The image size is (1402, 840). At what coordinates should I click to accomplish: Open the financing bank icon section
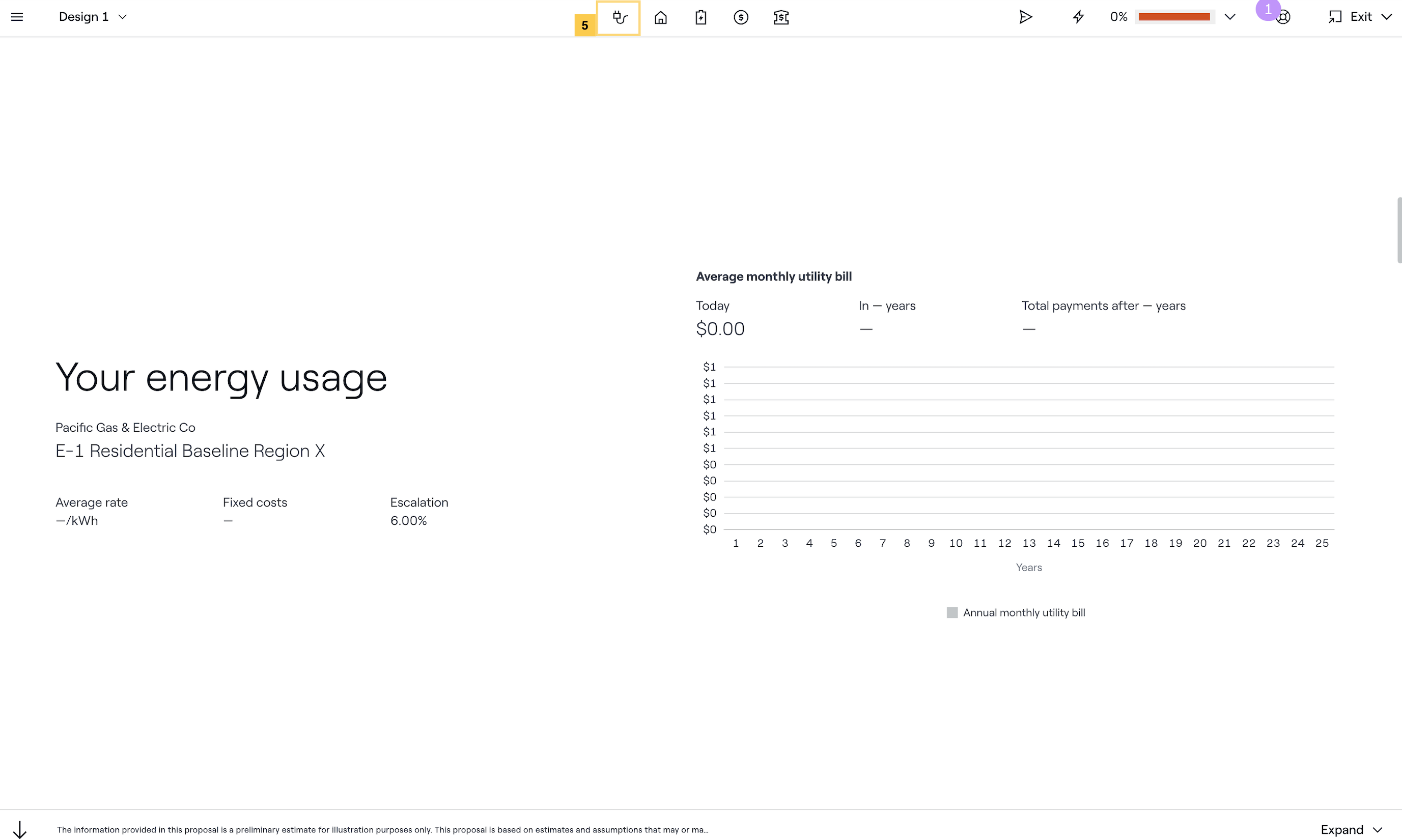pyautogui.click(x=780, y=17)
